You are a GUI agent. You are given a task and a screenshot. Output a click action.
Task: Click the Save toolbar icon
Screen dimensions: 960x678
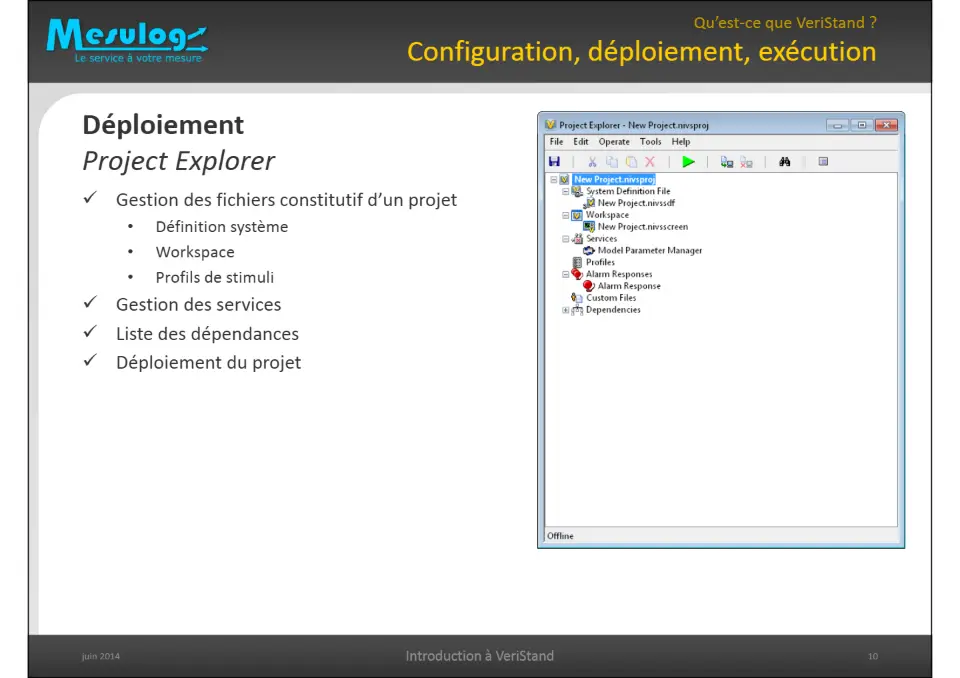coord(554,162)
